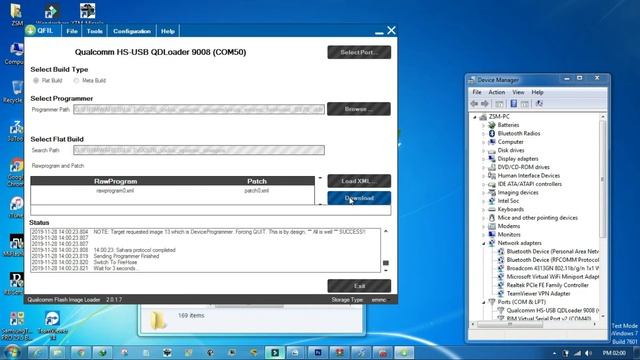The width and height of the screenshot is (640, 360).
Task: Click the Recycle Bin desktop icon
Action: tap(16, 87)
